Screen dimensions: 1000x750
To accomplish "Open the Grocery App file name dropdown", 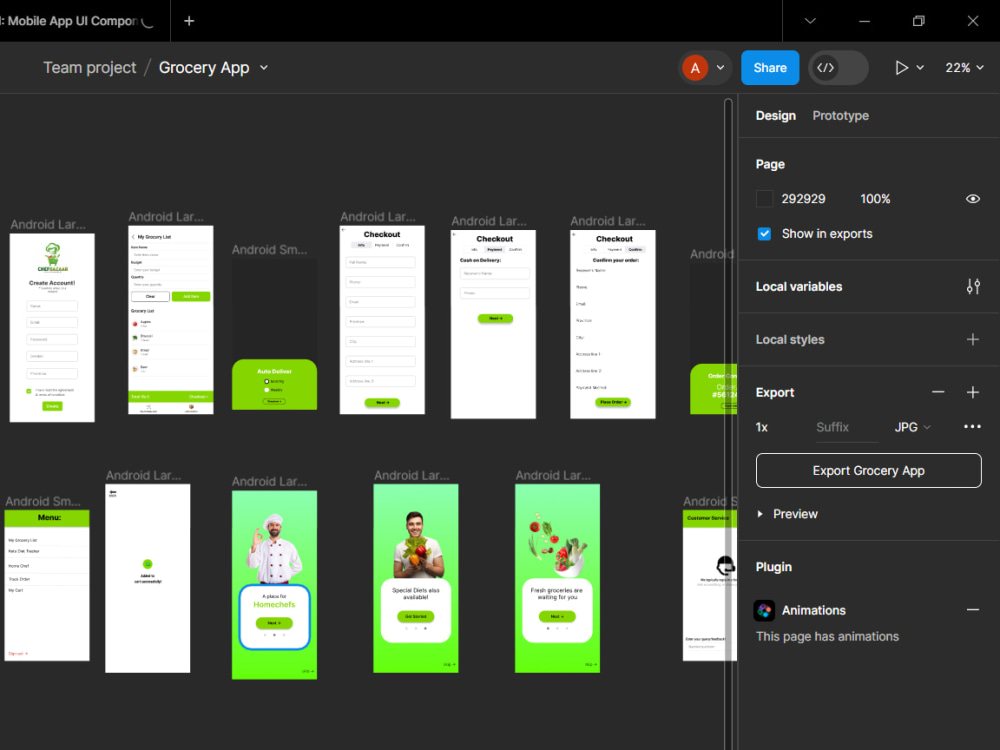I will coord(264,68).
